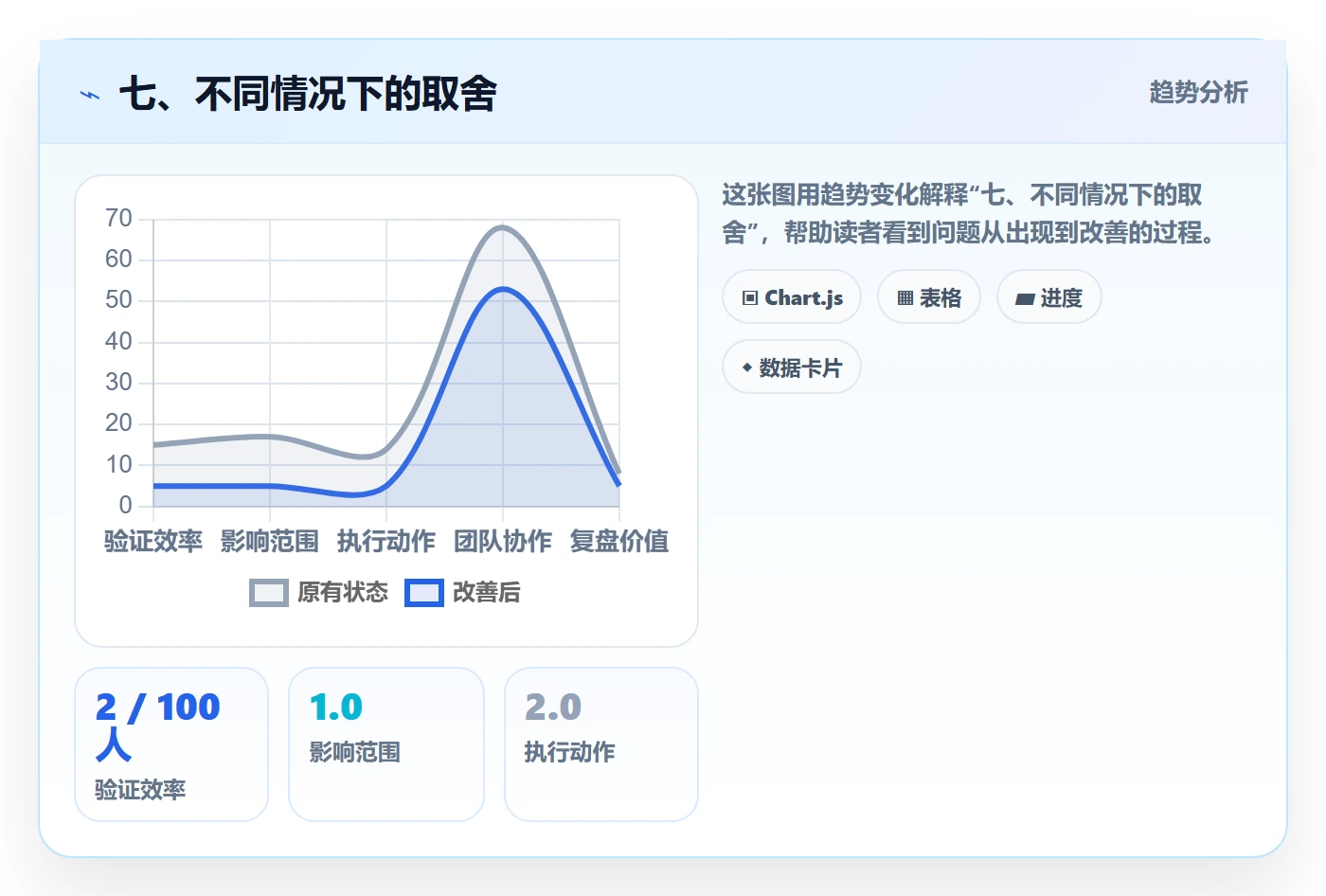Toggle the 改善后 legend series
1326x896 pixels.
point(463,593)
